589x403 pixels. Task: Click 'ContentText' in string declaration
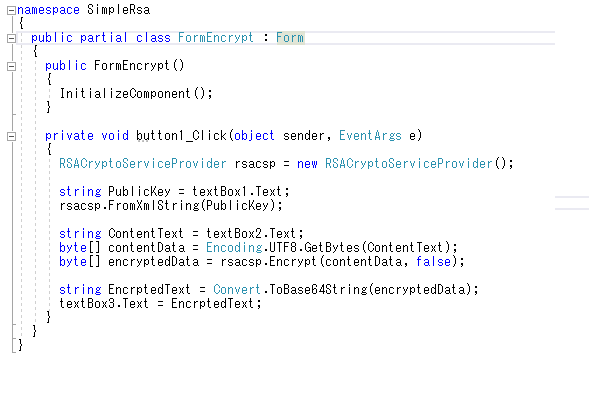click(146, 234)
